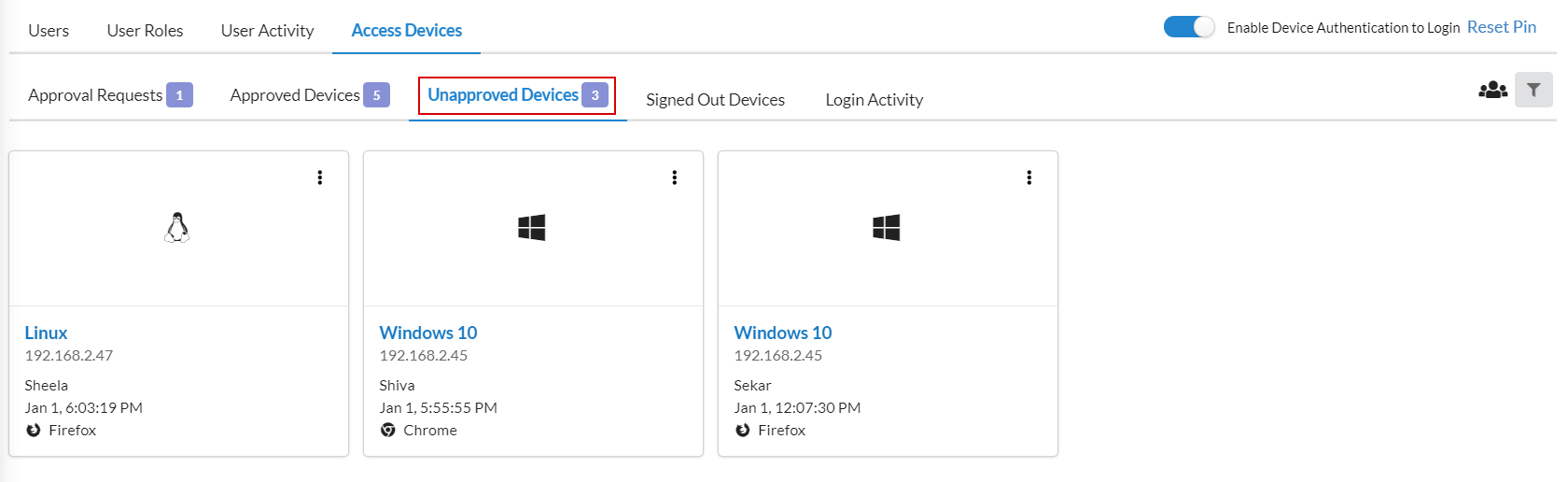Click the Windows logo on Sekar's device card
The width and height of the screenshot is (1568, 482).
coord(887,228)
